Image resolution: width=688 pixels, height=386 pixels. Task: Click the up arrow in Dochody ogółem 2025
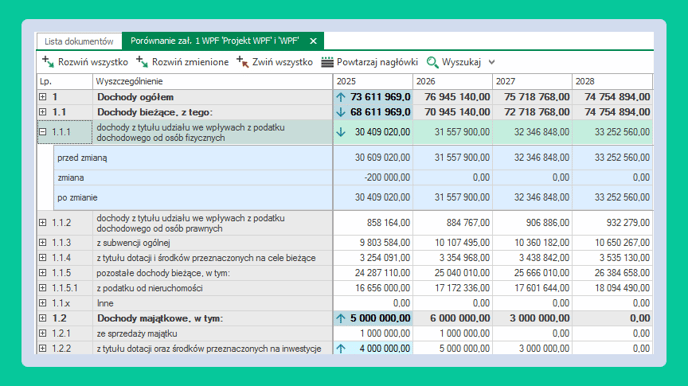[x=341, y=97]
